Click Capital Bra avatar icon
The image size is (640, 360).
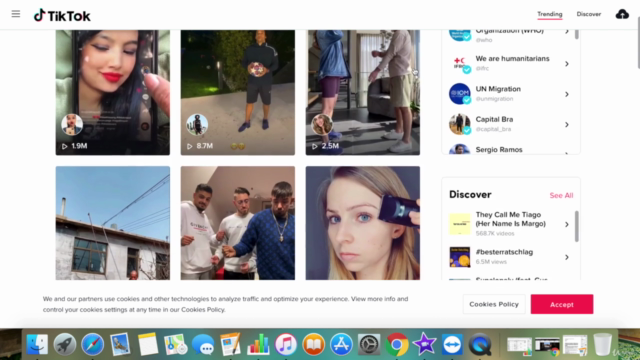[x=460, y=124]
